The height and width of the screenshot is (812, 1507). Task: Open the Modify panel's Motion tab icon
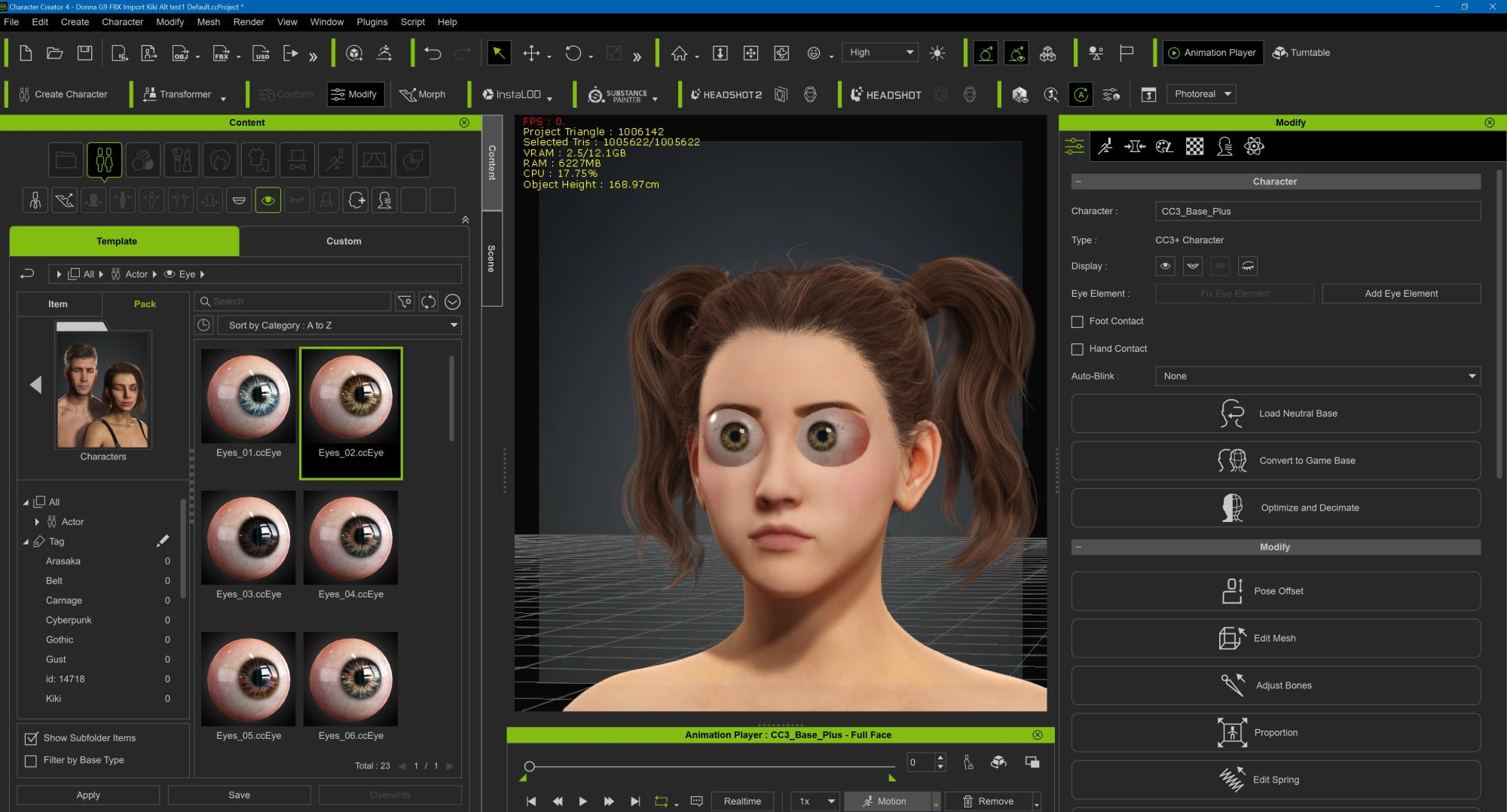tap(1105, 147)
